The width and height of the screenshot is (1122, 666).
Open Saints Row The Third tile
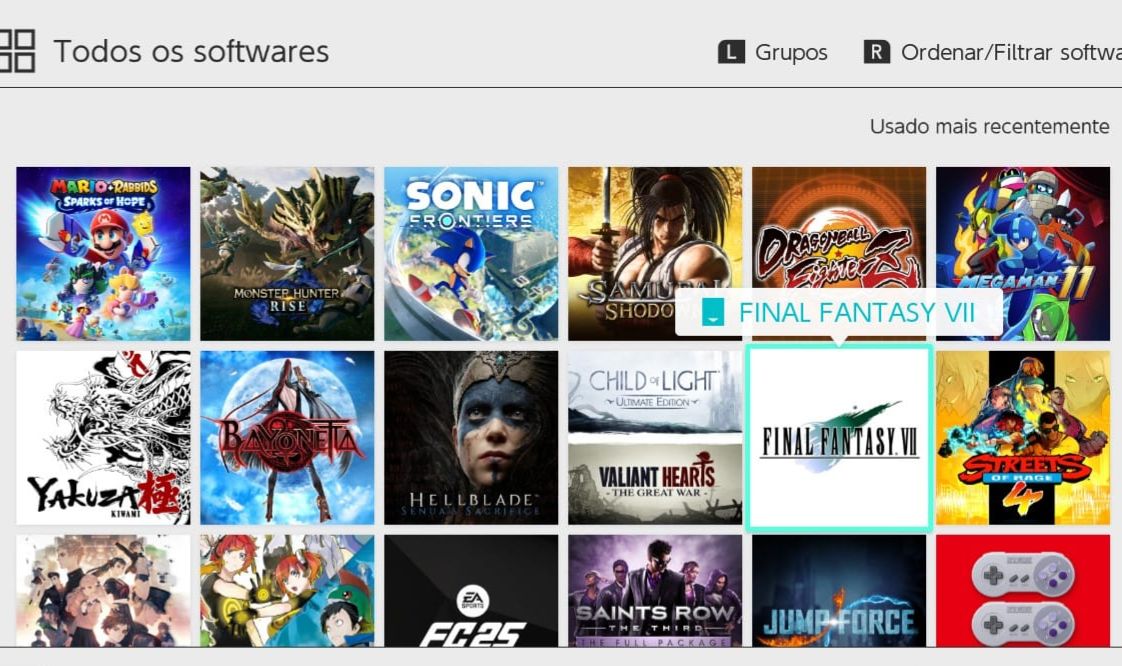pos(655,591)
